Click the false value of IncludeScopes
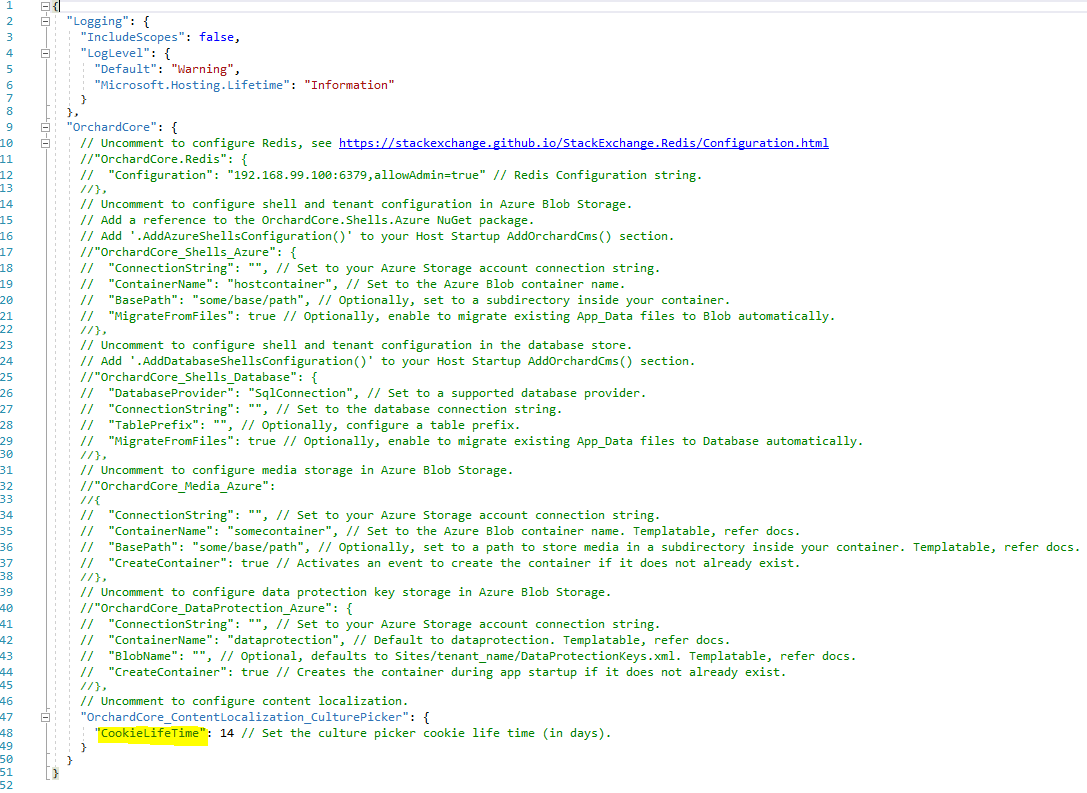The width and height of the screenshot is (1087, 793). [x=216, y=37]
